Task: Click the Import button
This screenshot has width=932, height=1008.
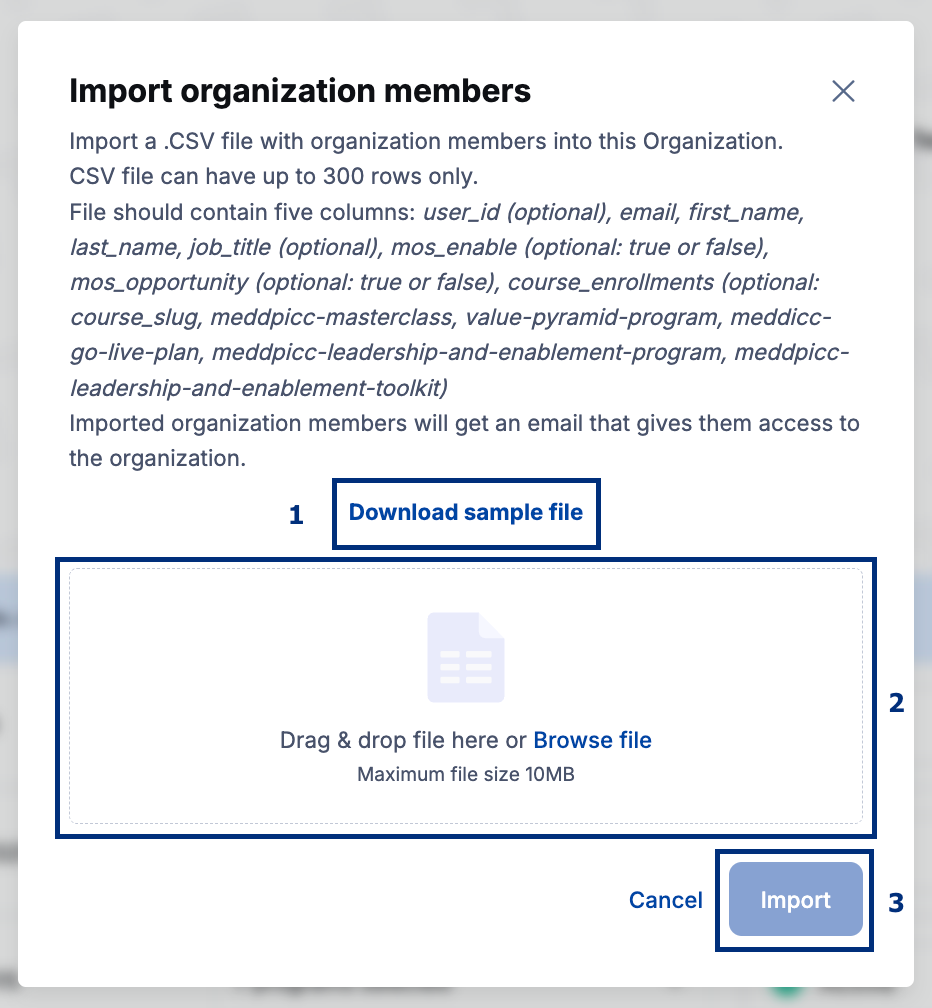Action: (795, 900)
